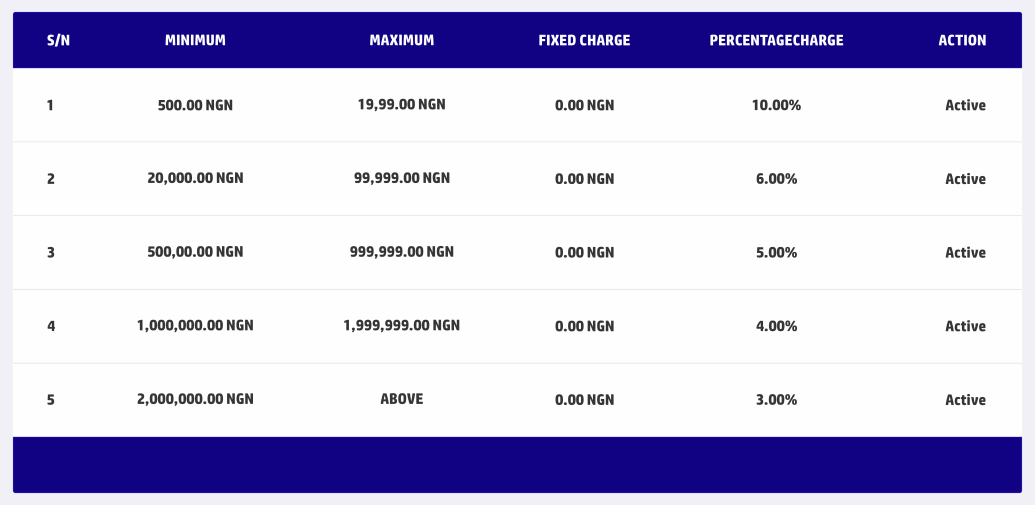Select the 500.00 NGN minimum cell
Viewport: 1035px width, 505px height.
[x=195, y=105]
